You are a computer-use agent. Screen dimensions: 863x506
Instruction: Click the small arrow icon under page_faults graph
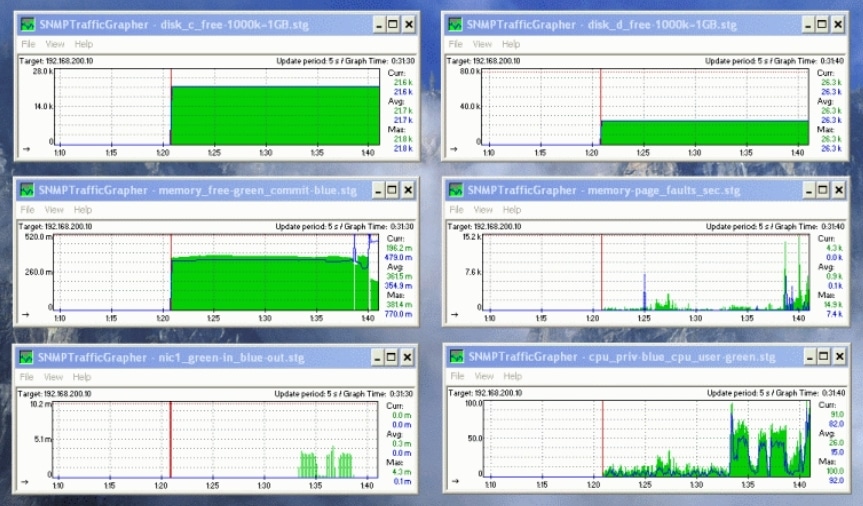click(455, 315)
